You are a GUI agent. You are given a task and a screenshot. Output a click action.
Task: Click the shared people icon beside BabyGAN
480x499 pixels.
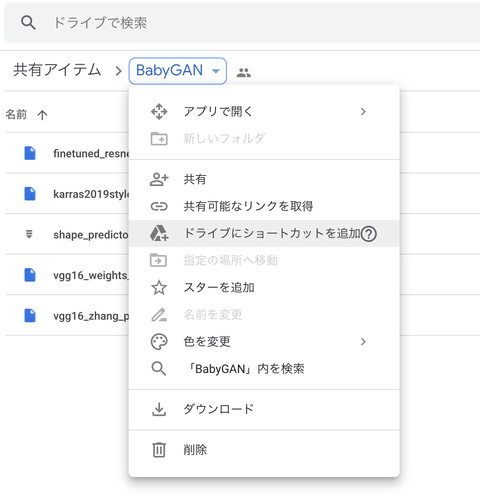click(244, 72)
